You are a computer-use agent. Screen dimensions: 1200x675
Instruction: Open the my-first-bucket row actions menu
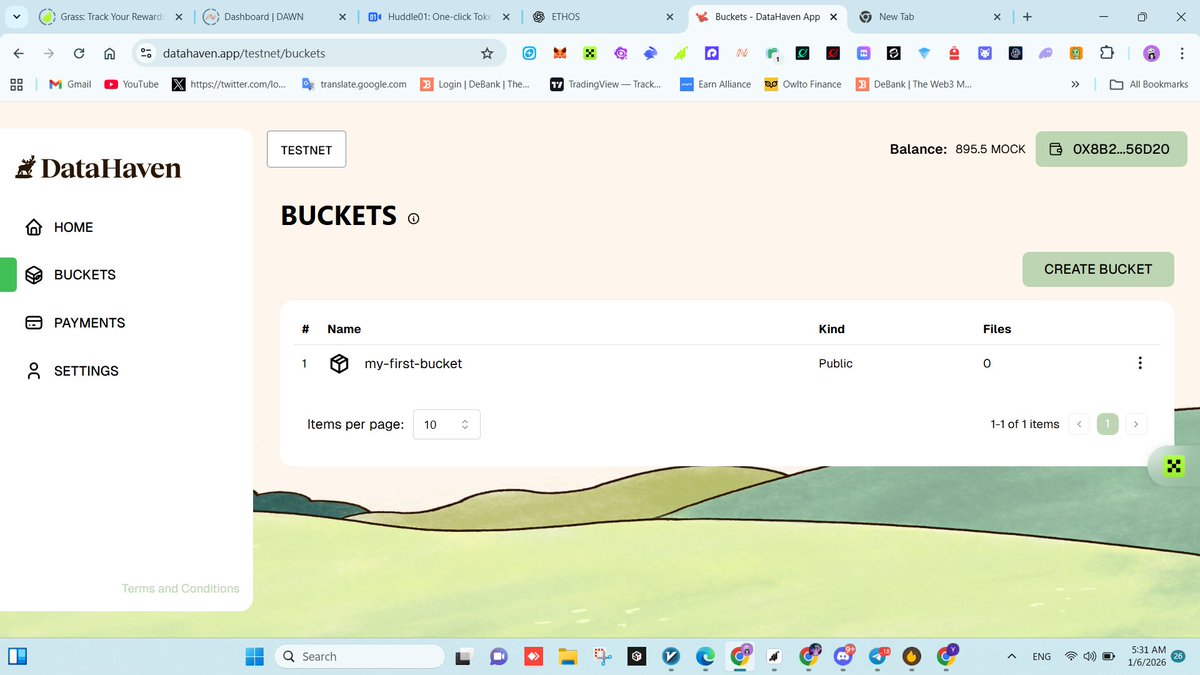coord(1140,363)
